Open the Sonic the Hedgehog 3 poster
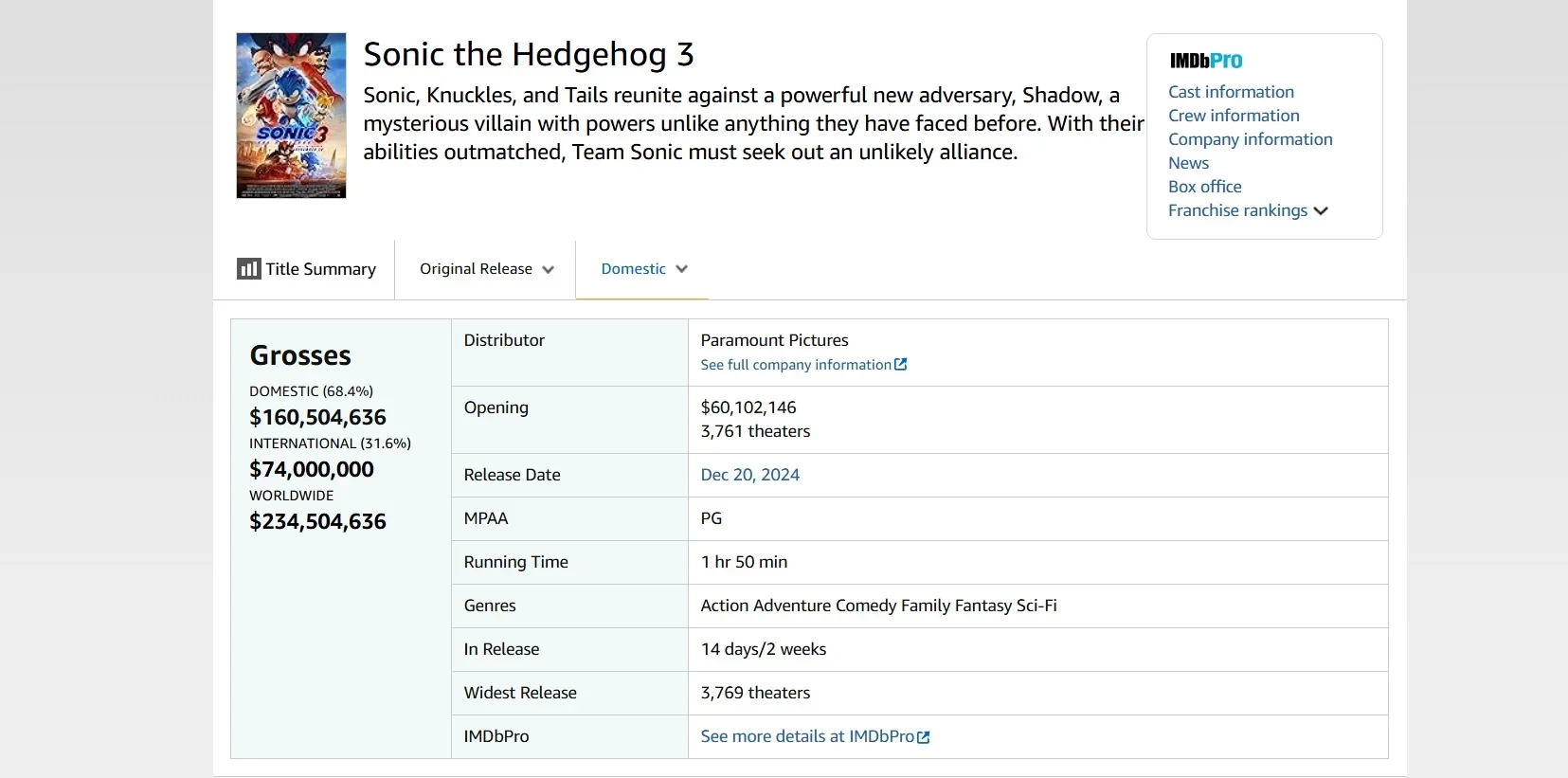This screenshot has height=778, width=1568. click(x=291, y=116)
